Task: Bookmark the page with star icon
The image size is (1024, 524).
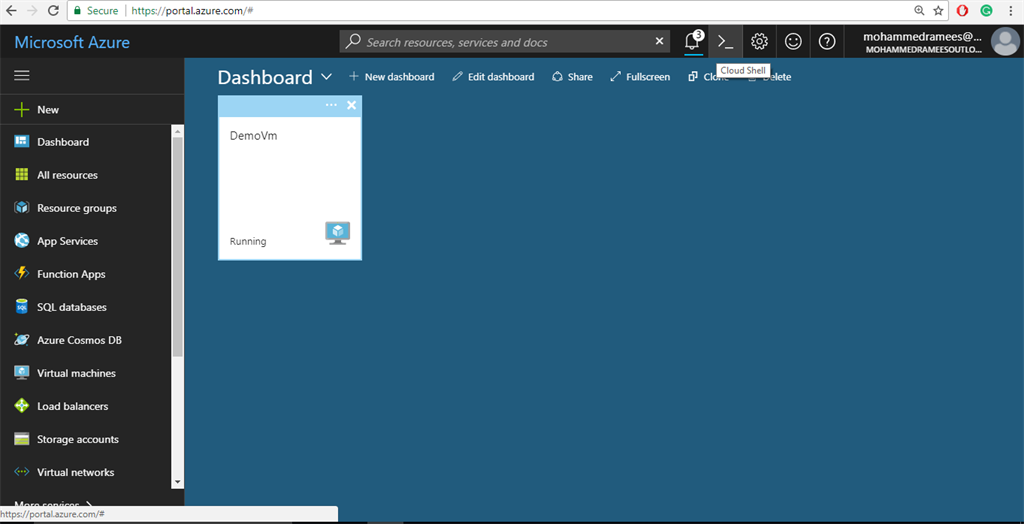Action: [938, 10]
